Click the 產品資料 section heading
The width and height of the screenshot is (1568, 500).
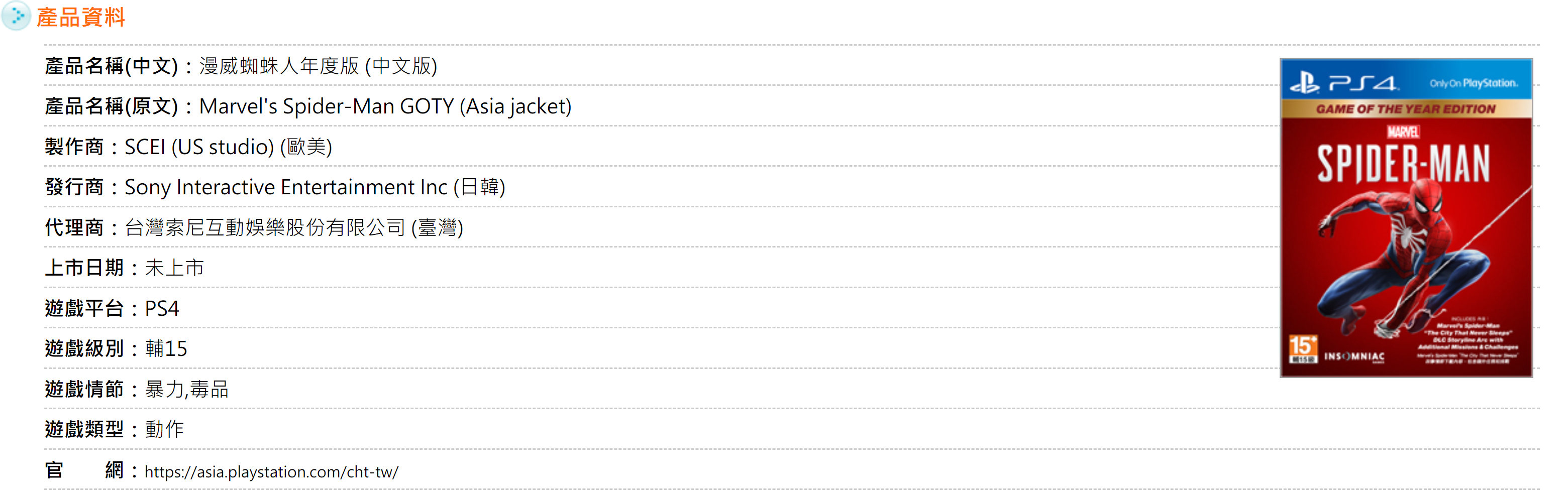click(x=80, y=18)
